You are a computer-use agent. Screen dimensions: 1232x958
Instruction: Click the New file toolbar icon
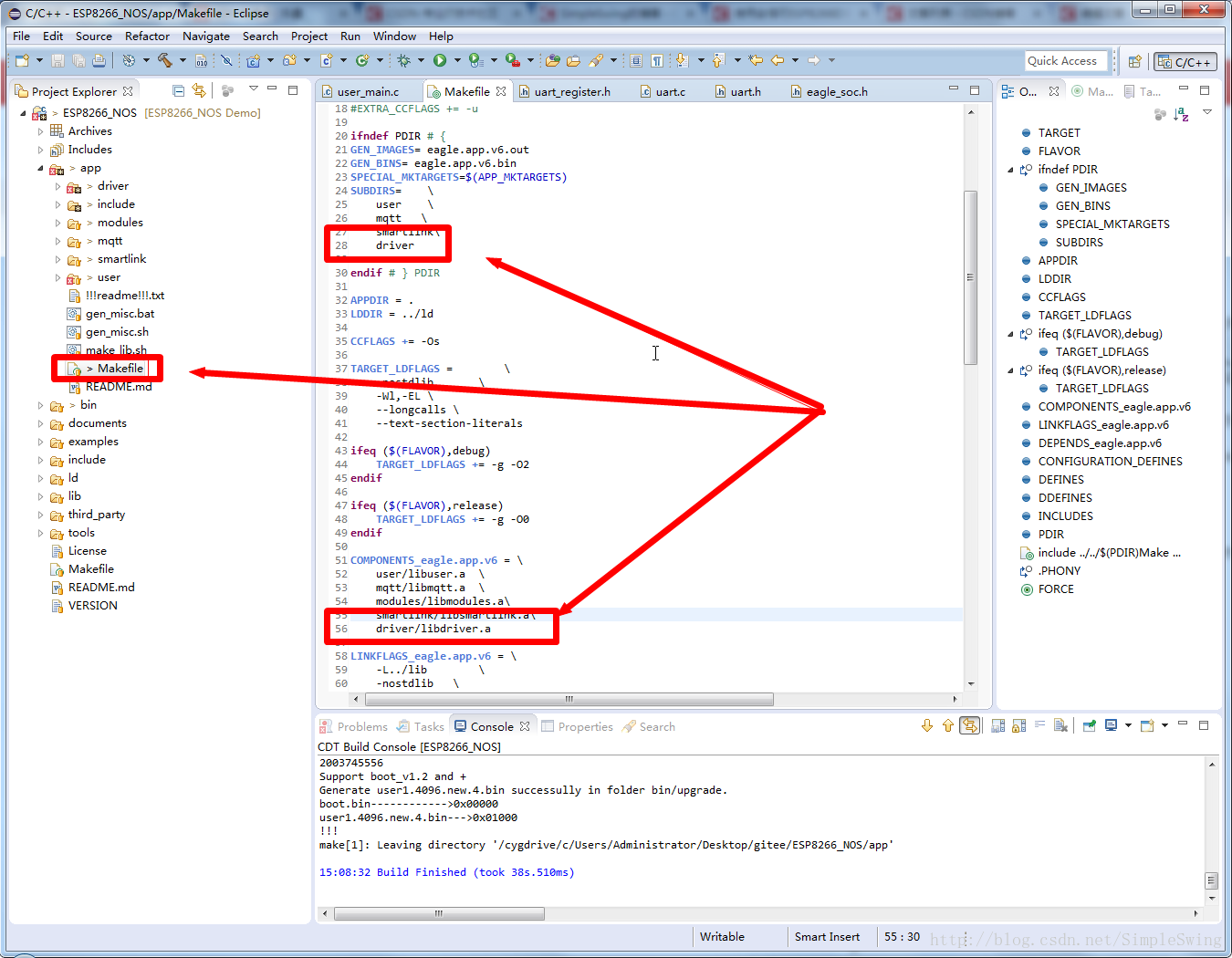22,60
